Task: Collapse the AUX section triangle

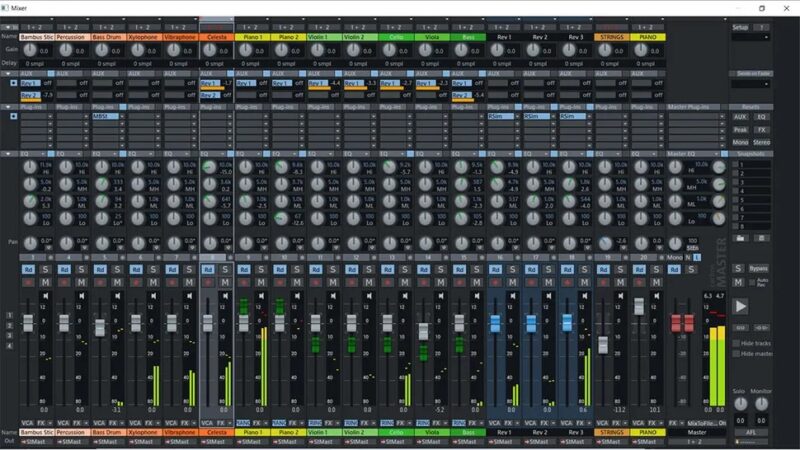Action: [8, 74]
